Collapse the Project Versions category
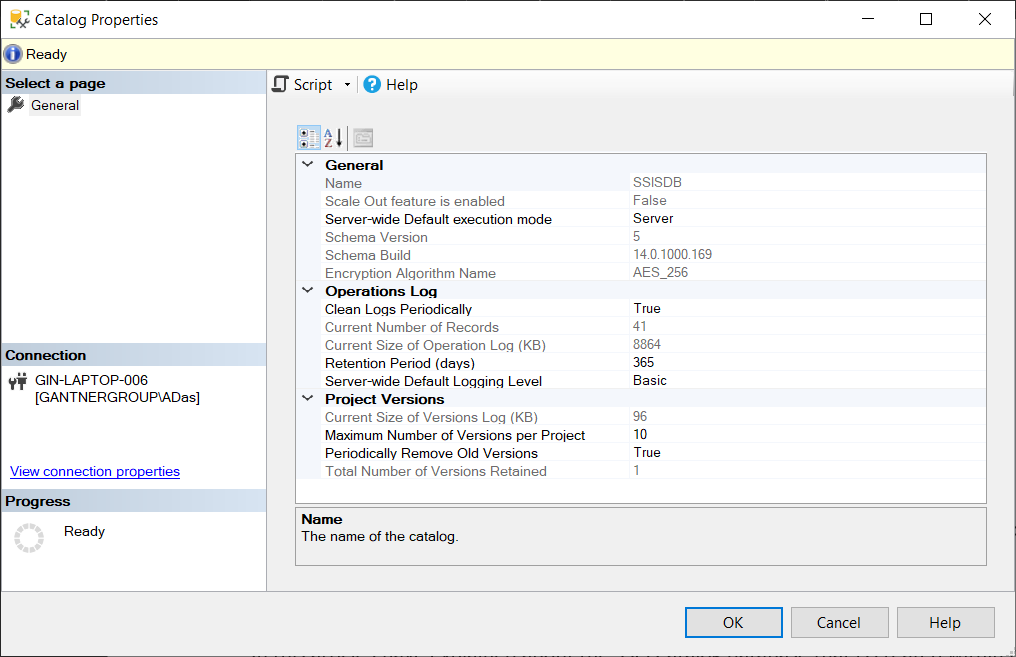 pos(307,399)
